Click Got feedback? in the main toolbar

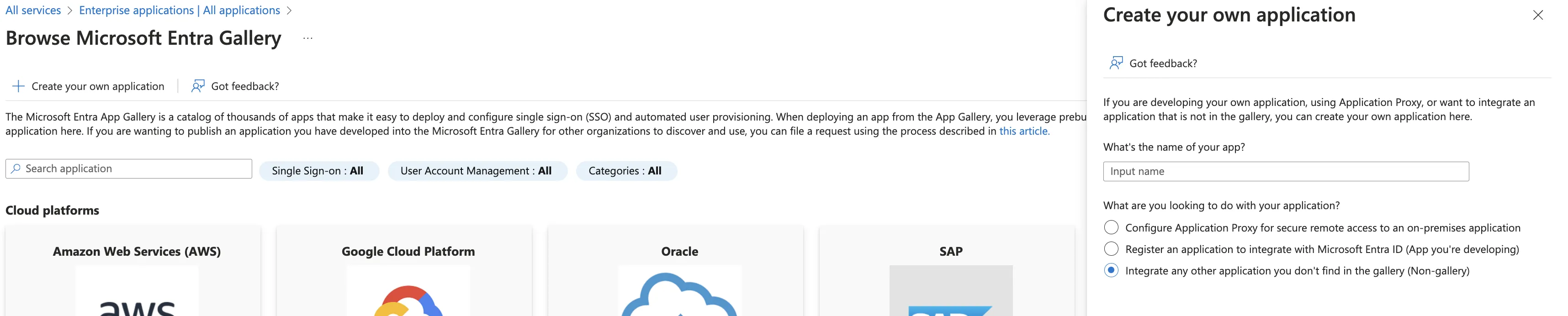coord(245,86)
